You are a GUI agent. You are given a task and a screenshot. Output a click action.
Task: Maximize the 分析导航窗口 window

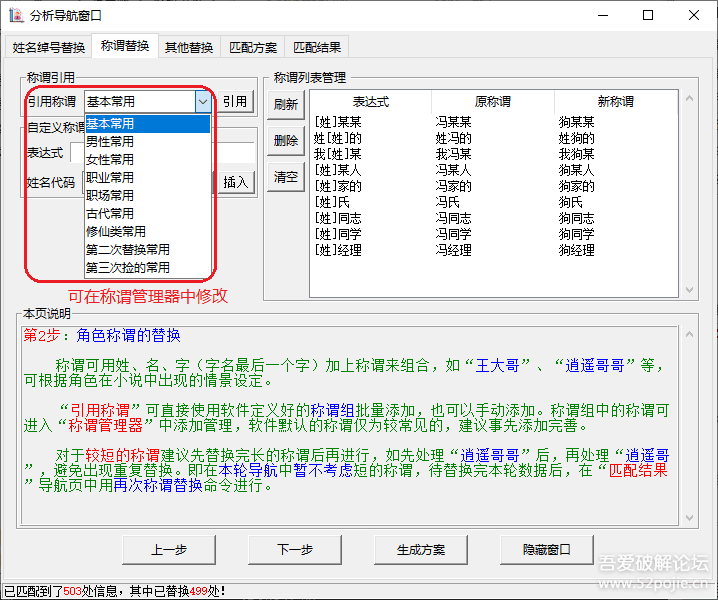(x=648, y=16)
